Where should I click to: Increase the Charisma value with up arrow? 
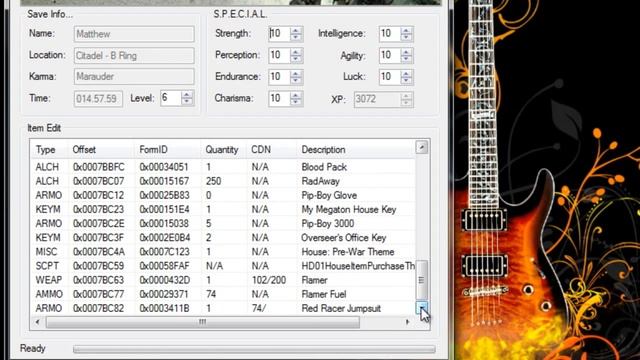(x=296, y=96)
